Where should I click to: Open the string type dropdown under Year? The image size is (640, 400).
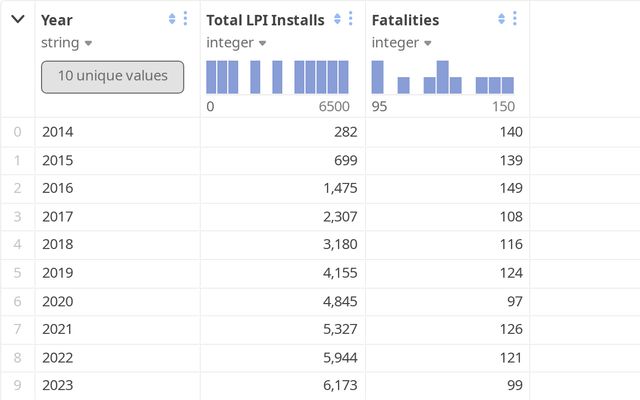click(67, 43)
